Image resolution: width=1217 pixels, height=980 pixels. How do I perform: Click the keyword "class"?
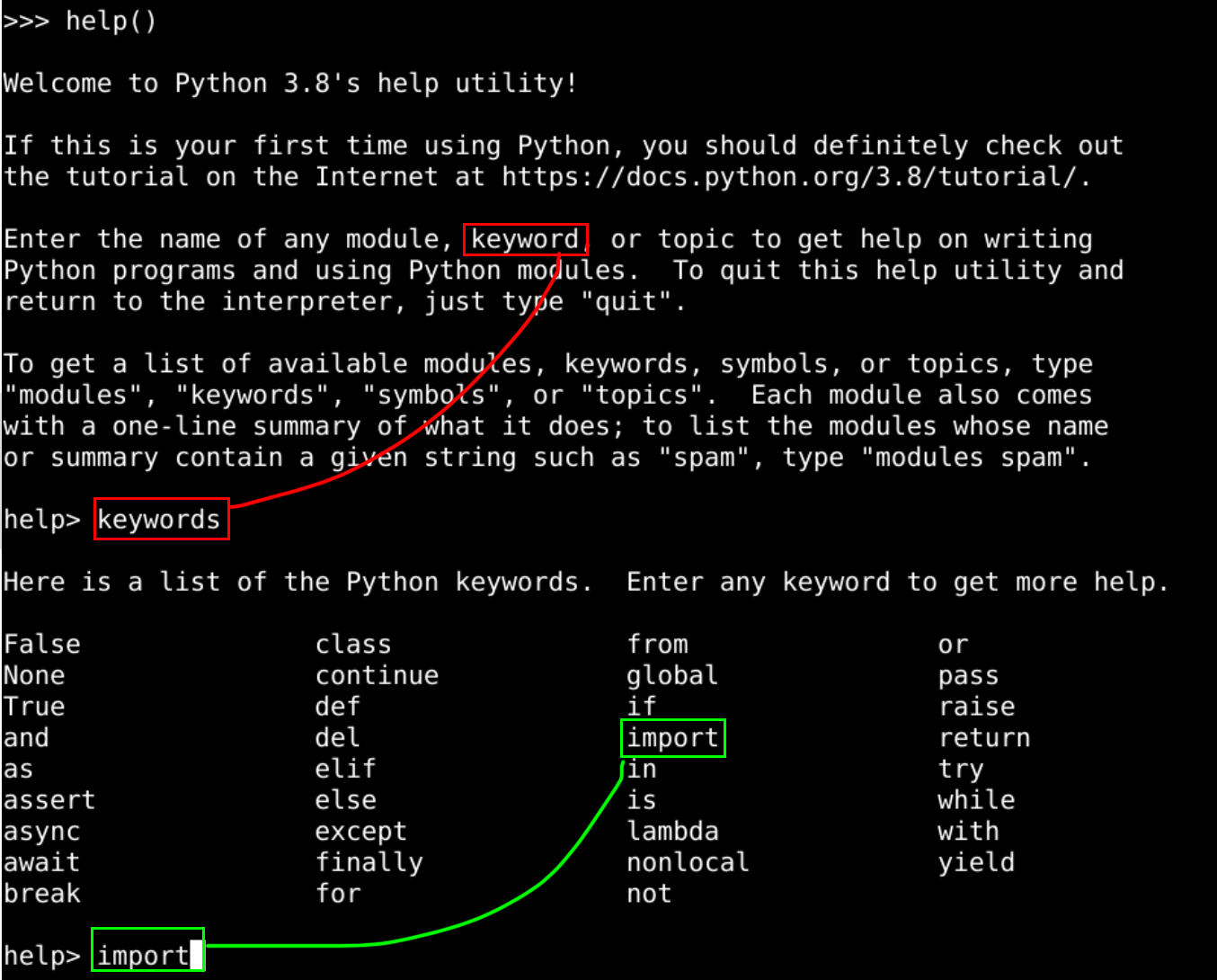[353, 644]
